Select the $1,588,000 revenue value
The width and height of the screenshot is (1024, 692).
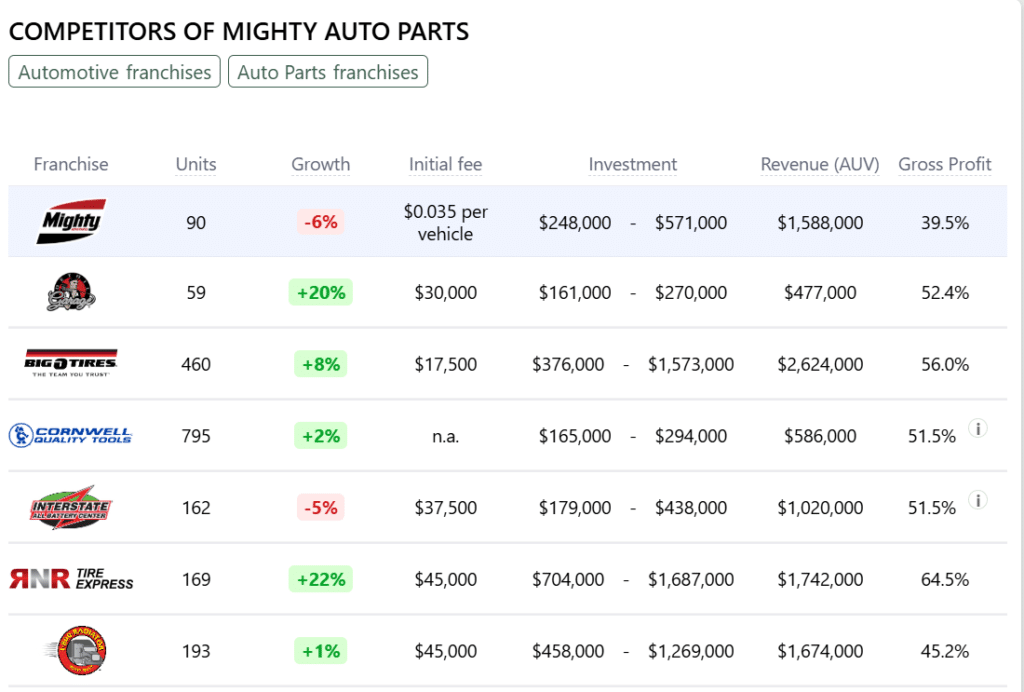click(x=820, y=223)
